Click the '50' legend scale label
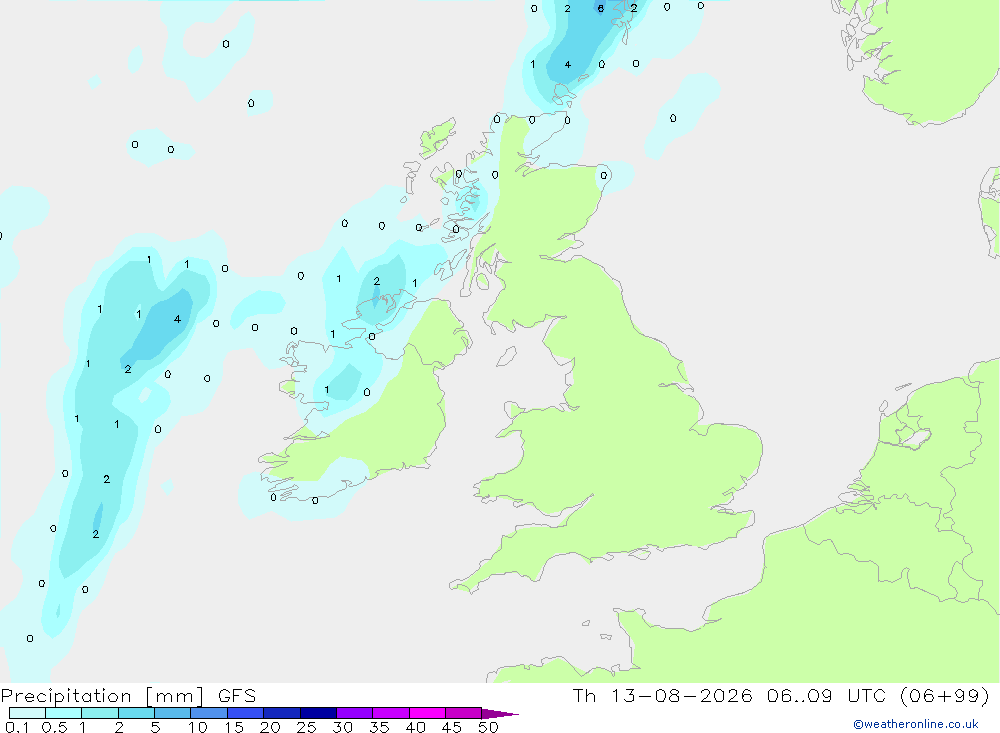 click(x=488, y=727)
